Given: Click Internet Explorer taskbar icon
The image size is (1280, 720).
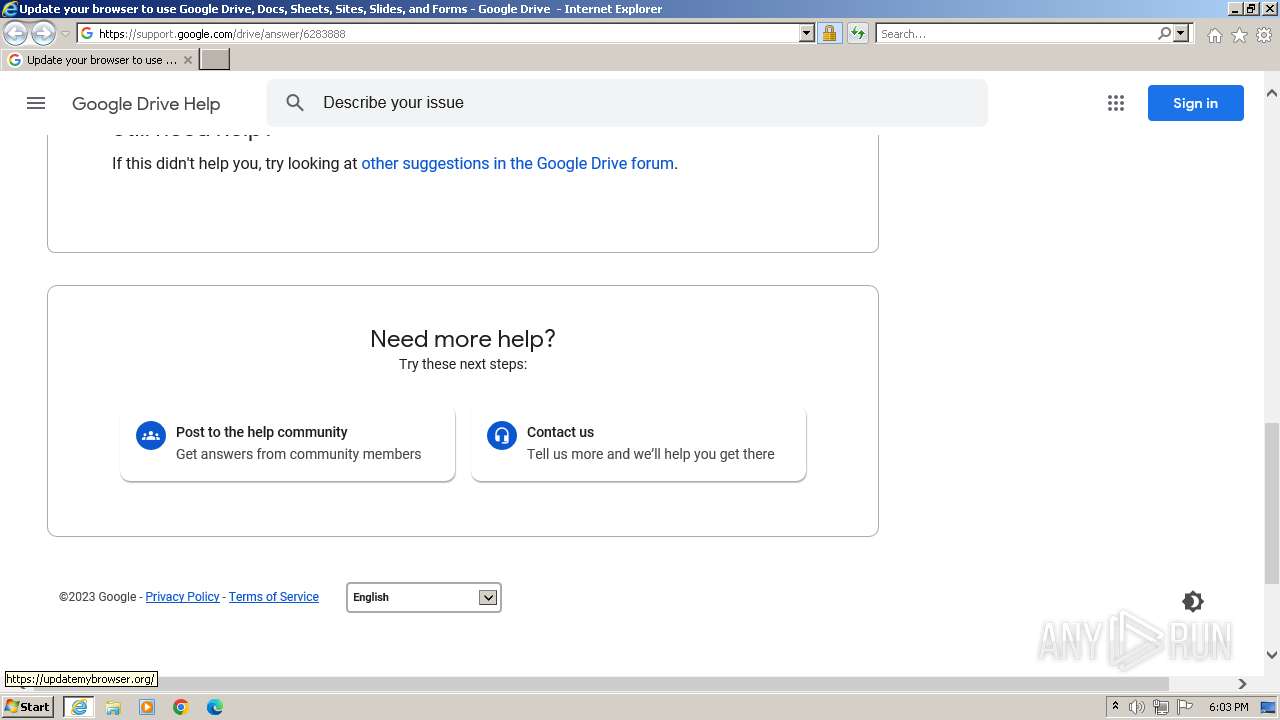Looking at the screenshot, I should pos(79,707).
